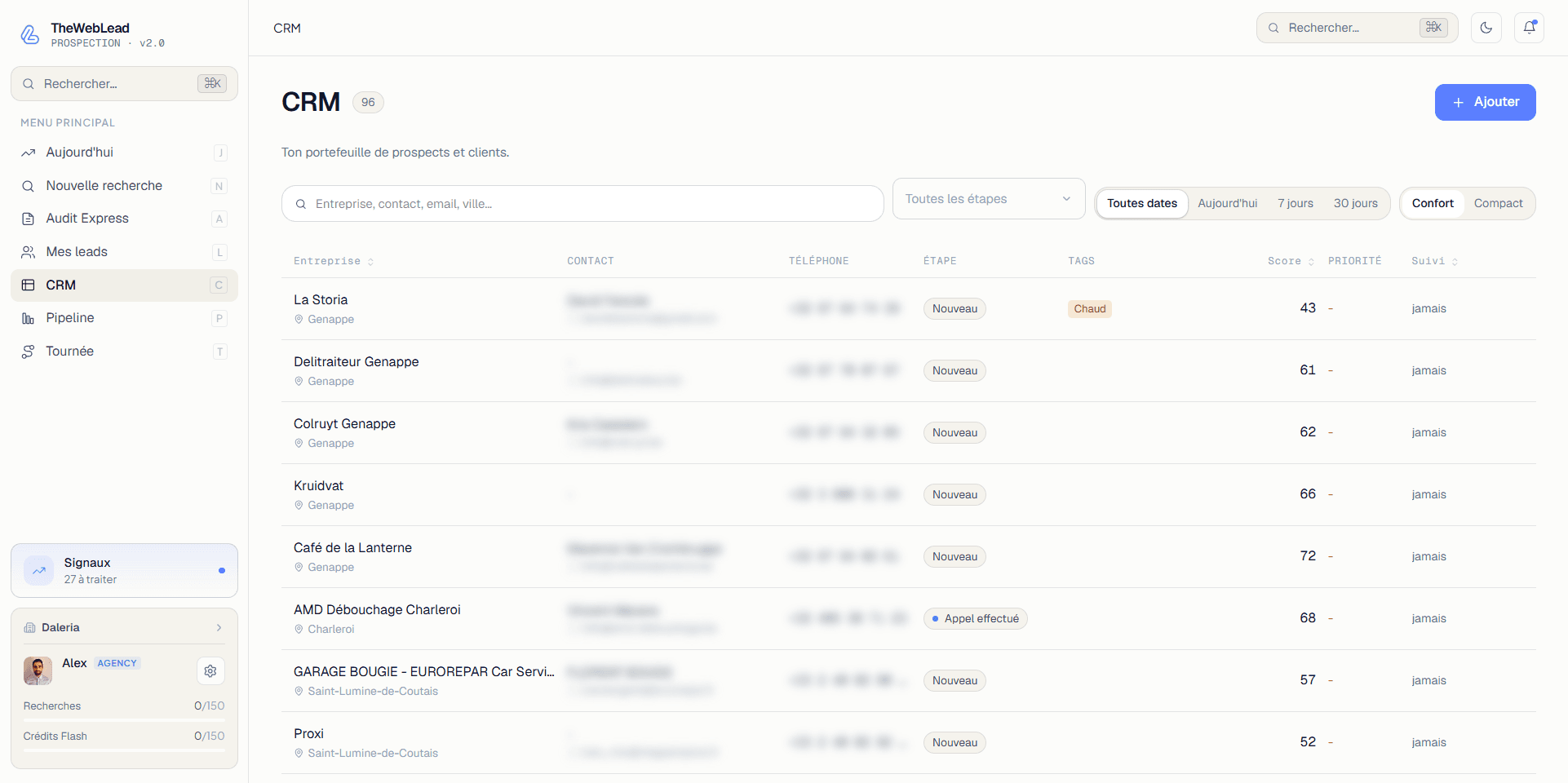Click Aujourd'hui trend icon in menu
This screenshot has height=783, width=1568.
(29, 153)
